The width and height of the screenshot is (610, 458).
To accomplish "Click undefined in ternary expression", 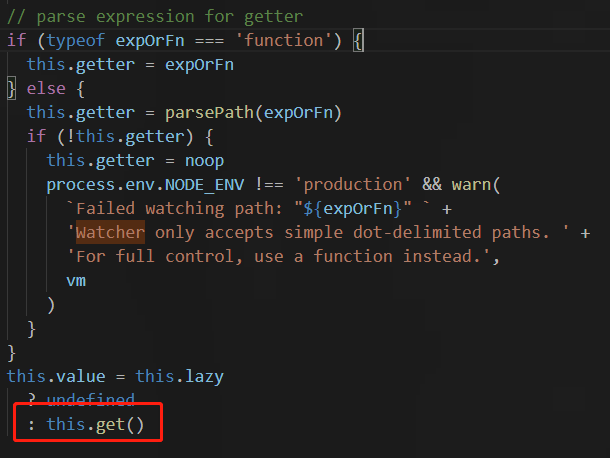I will pos(91,400).
